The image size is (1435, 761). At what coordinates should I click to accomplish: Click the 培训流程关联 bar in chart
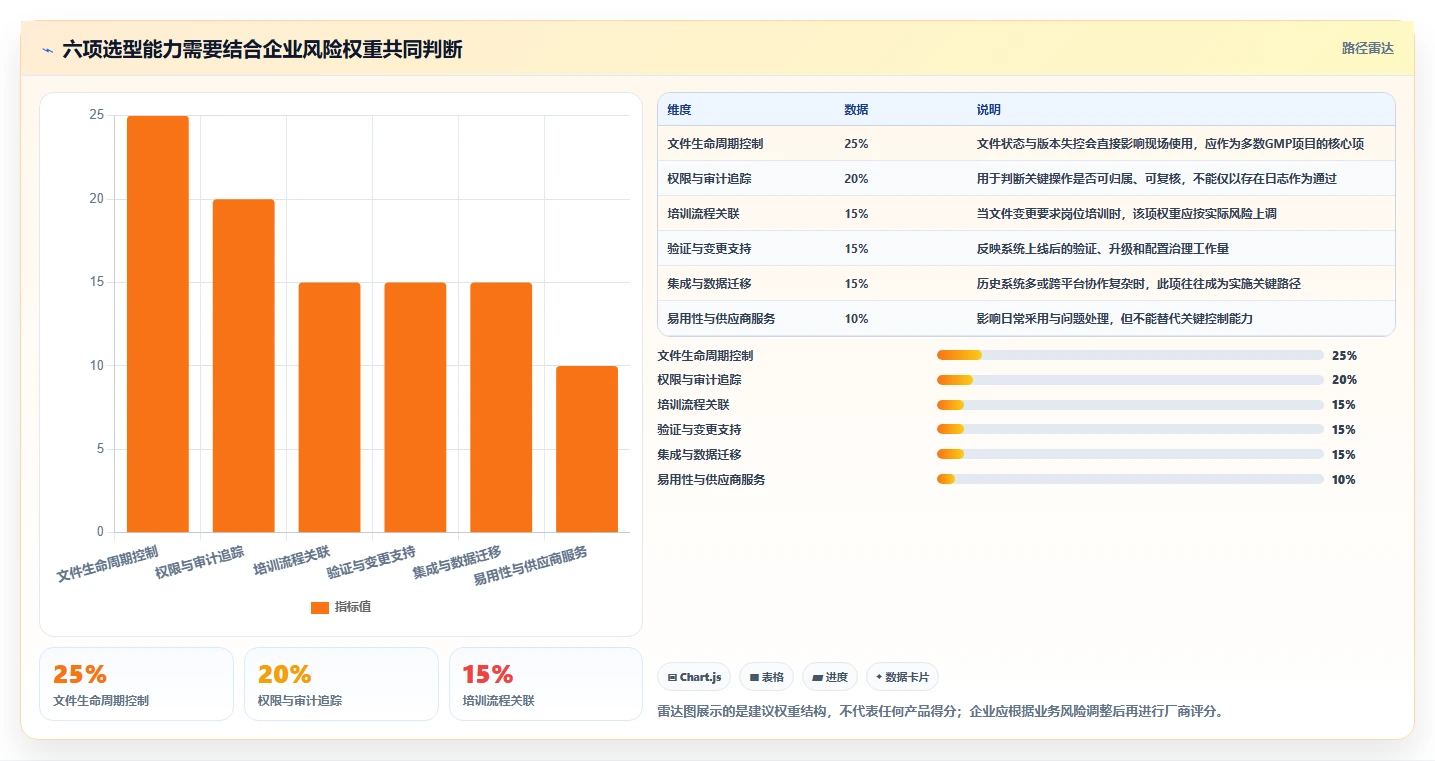(x=330, y=407)
